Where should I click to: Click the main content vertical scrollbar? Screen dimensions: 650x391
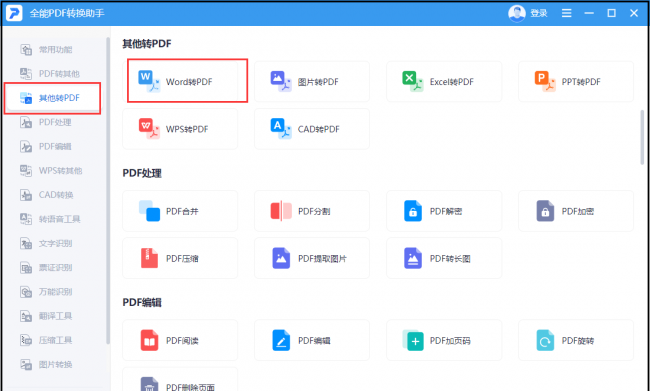click(643, 137)
